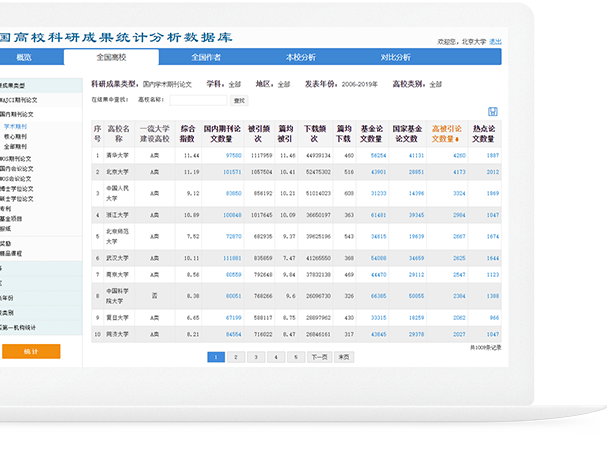This screenshot has width=615, height=458.
Task: Select 核心期刊 in the sidebar
Action: coord(16,136)
